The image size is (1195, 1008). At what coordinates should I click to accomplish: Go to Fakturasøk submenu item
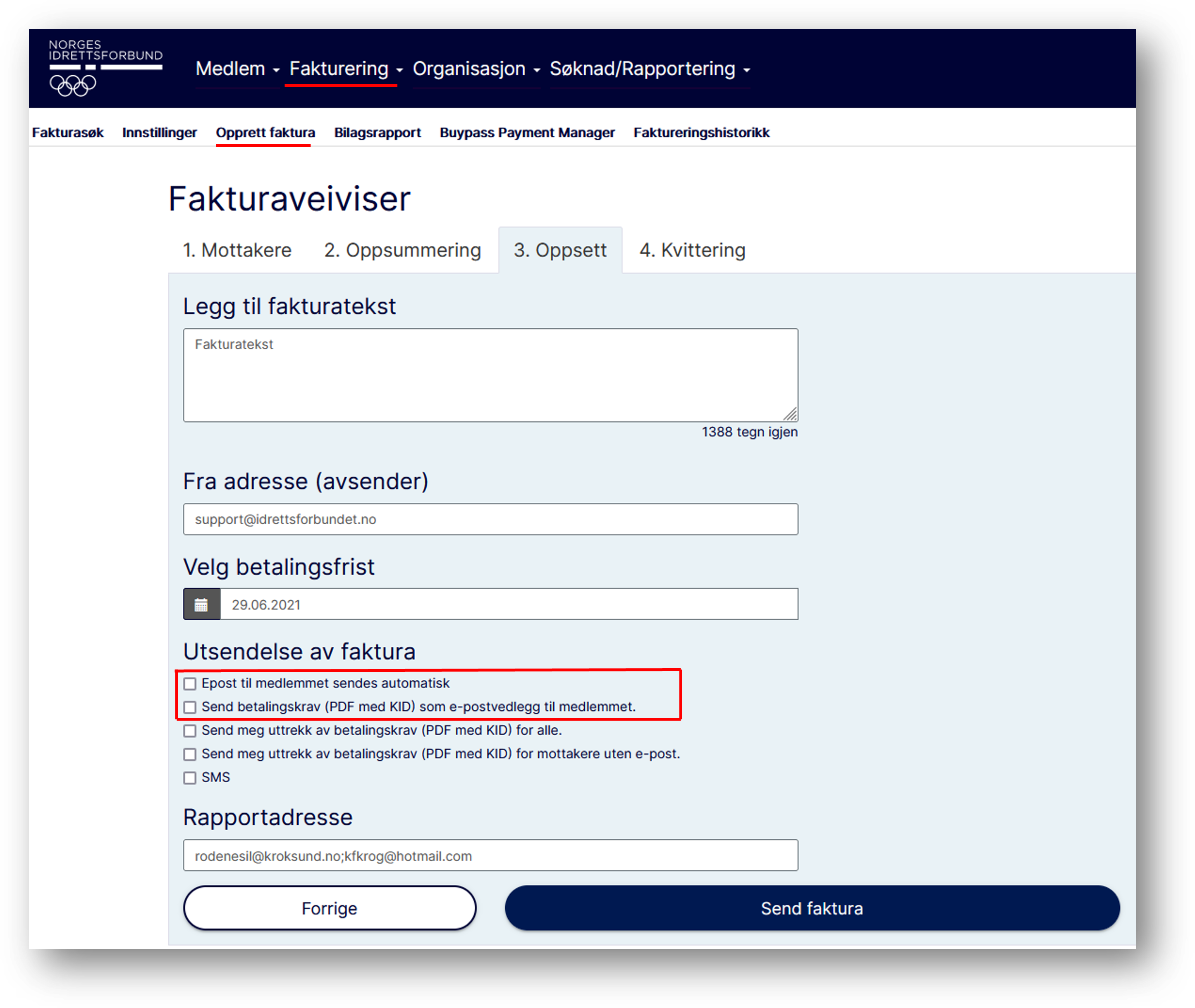67,133
